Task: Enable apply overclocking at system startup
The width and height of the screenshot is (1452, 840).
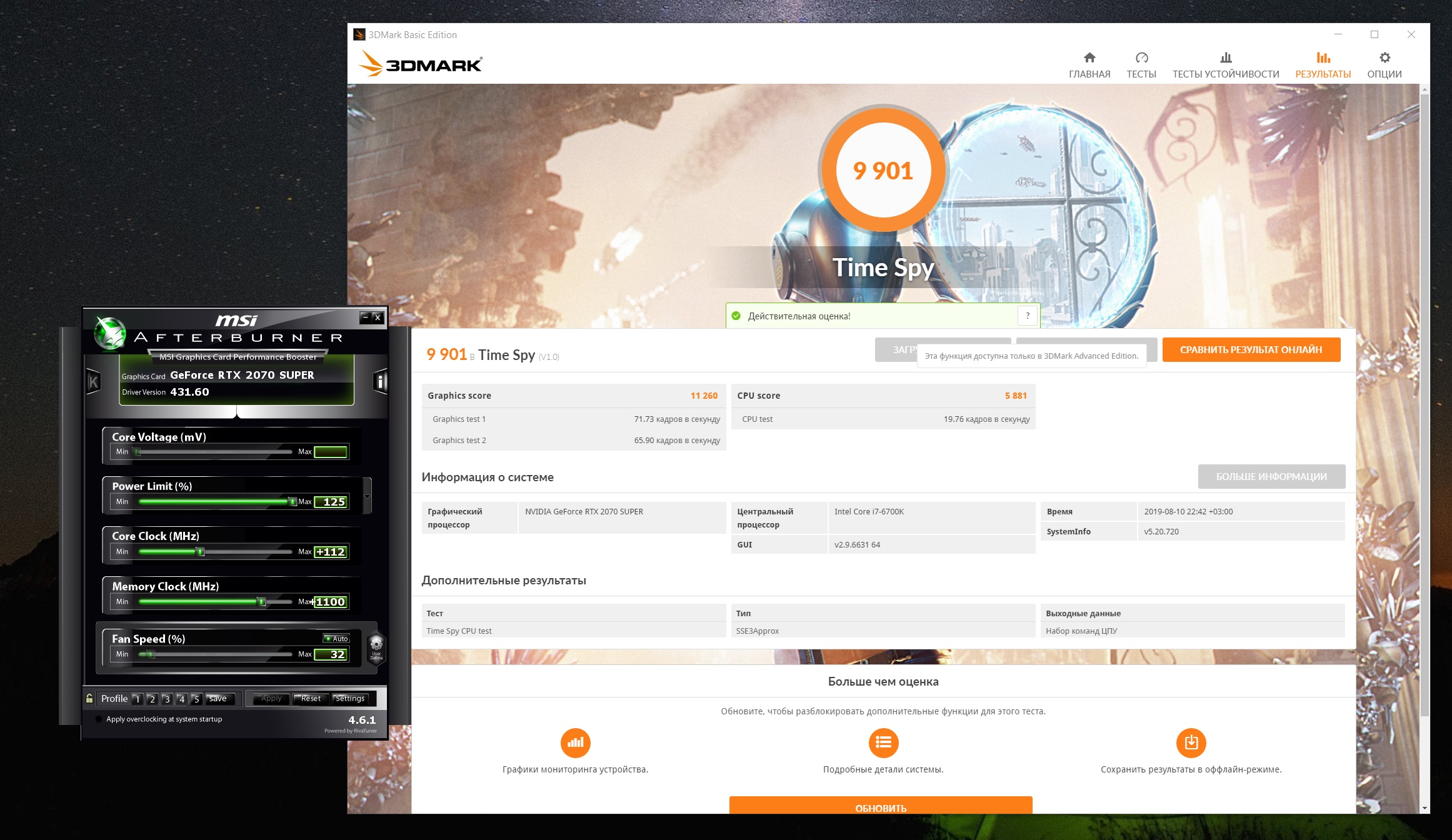Action: 99,719
